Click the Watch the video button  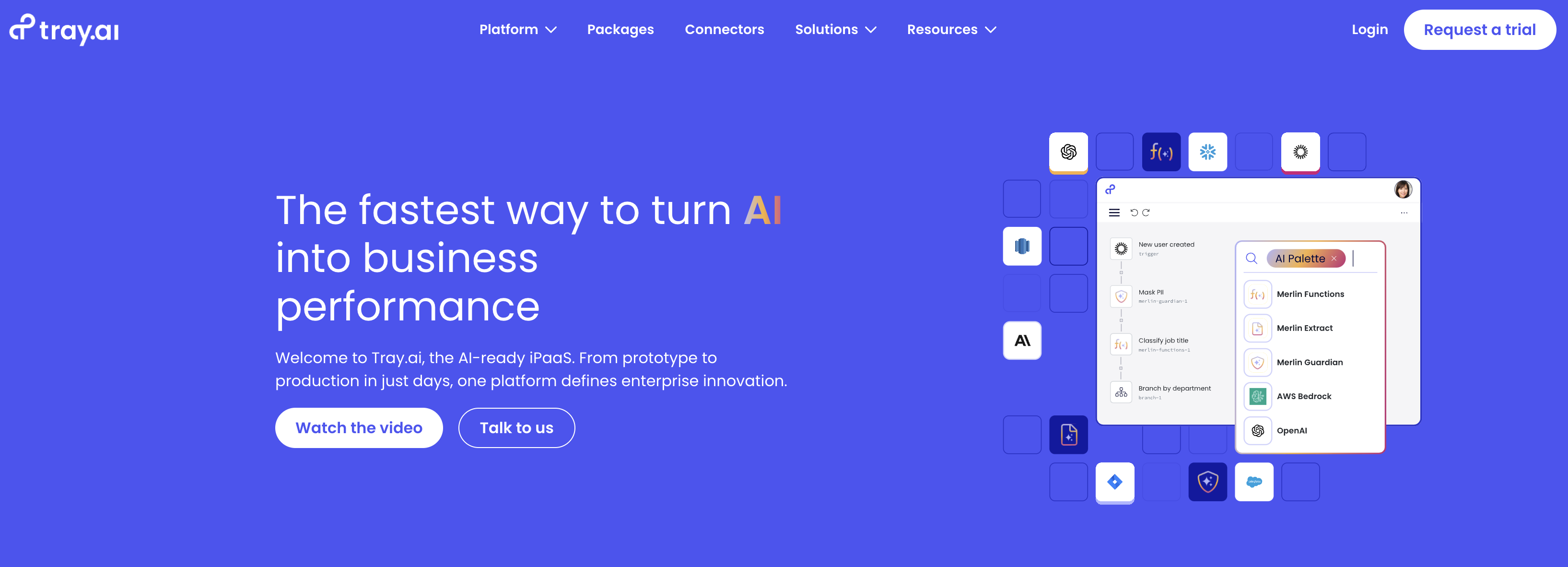[359, 428]
